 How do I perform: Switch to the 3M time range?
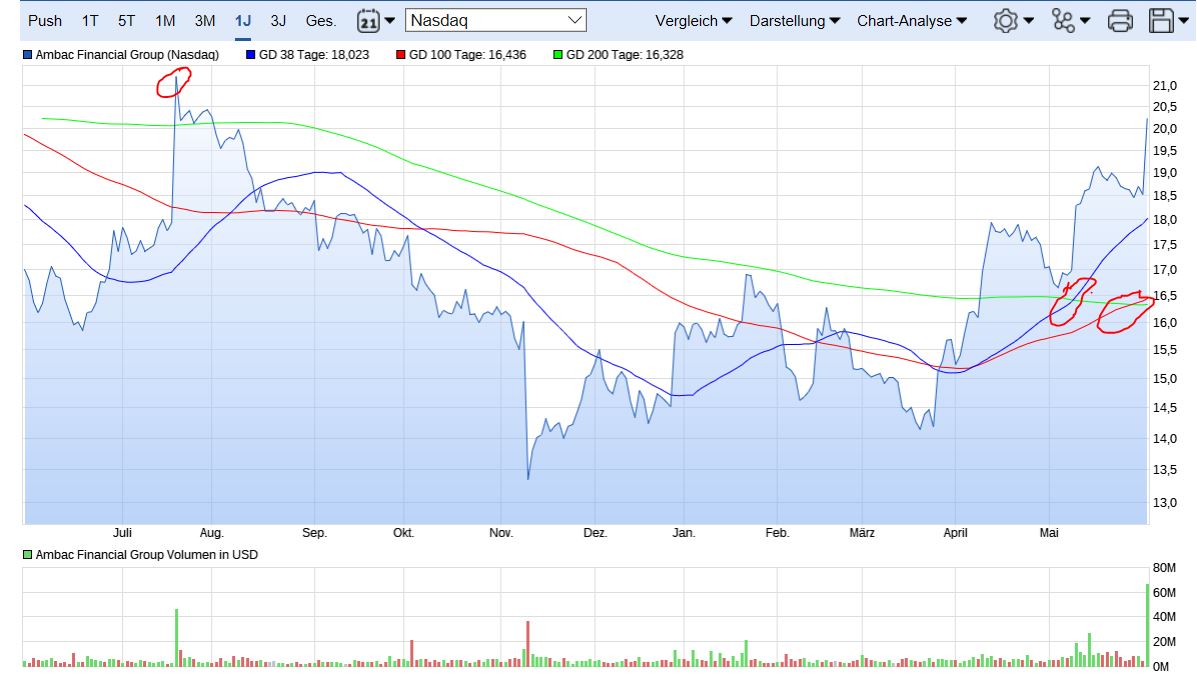[x=205, y=20]
